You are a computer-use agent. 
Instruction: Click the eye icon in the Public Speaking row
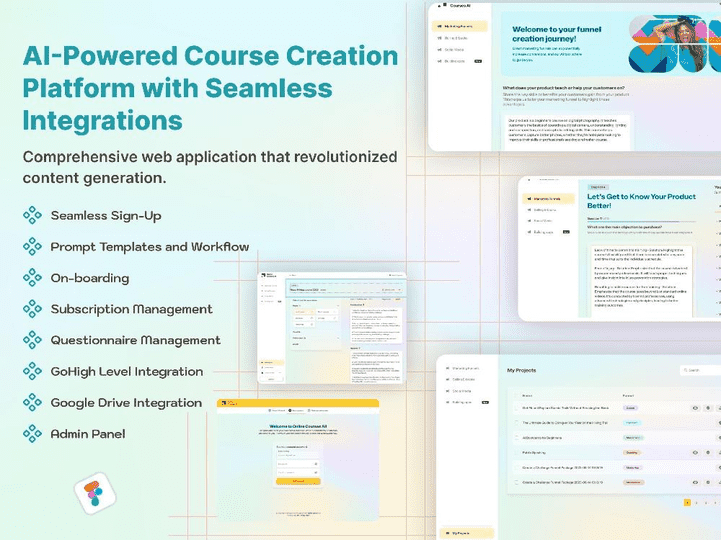[x=695, y=453]
